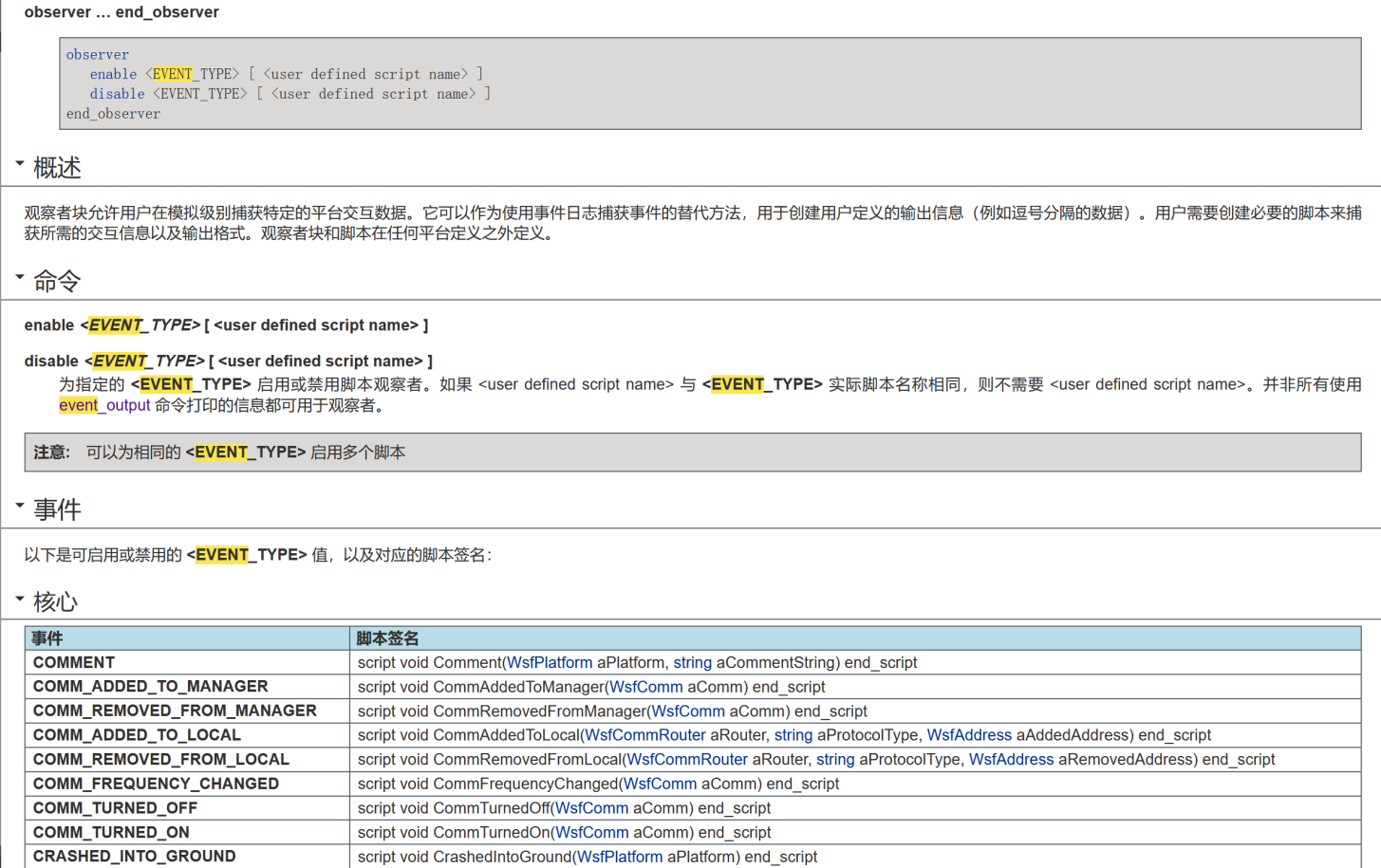Viewport: 1381px width, 868px height.
Task: Open WsfPlatform link in CrashedIntoGround row
Action: tap(620, 857)
